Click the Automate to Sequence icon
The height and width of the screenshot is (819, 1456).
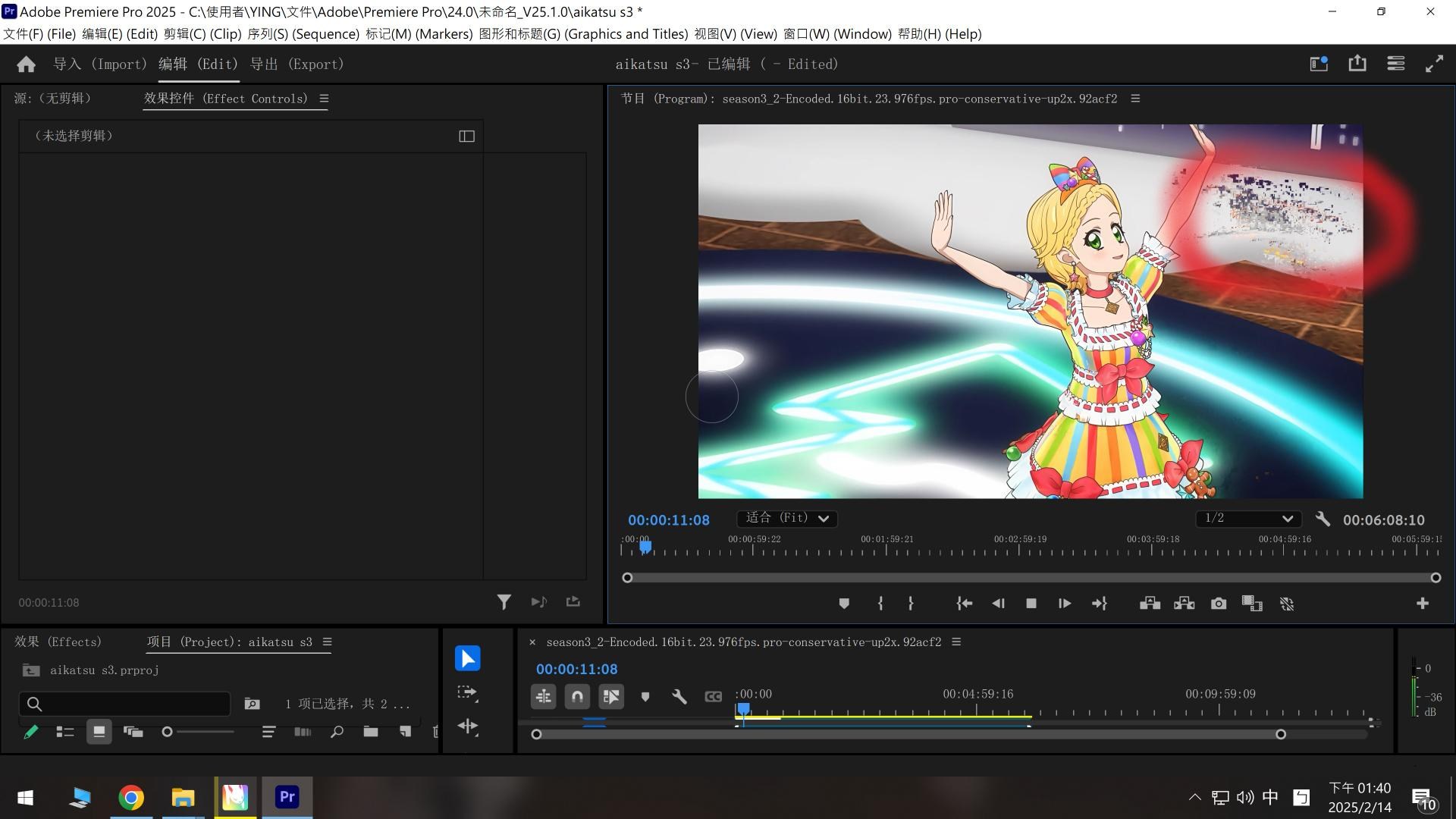point(303,732)
